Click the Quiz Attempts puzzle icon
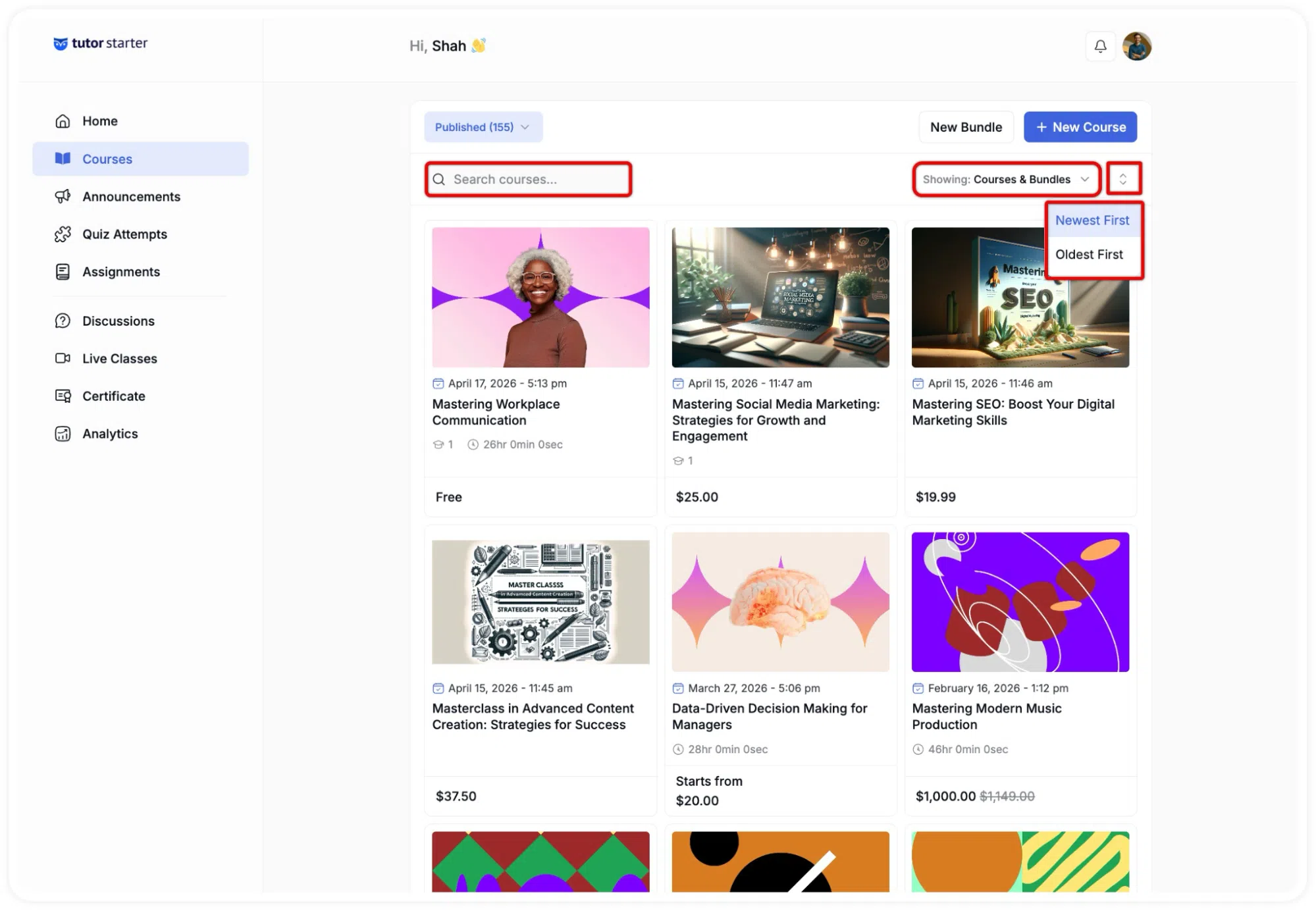This screenshot has height=911, width=1316. coord(63,234)
